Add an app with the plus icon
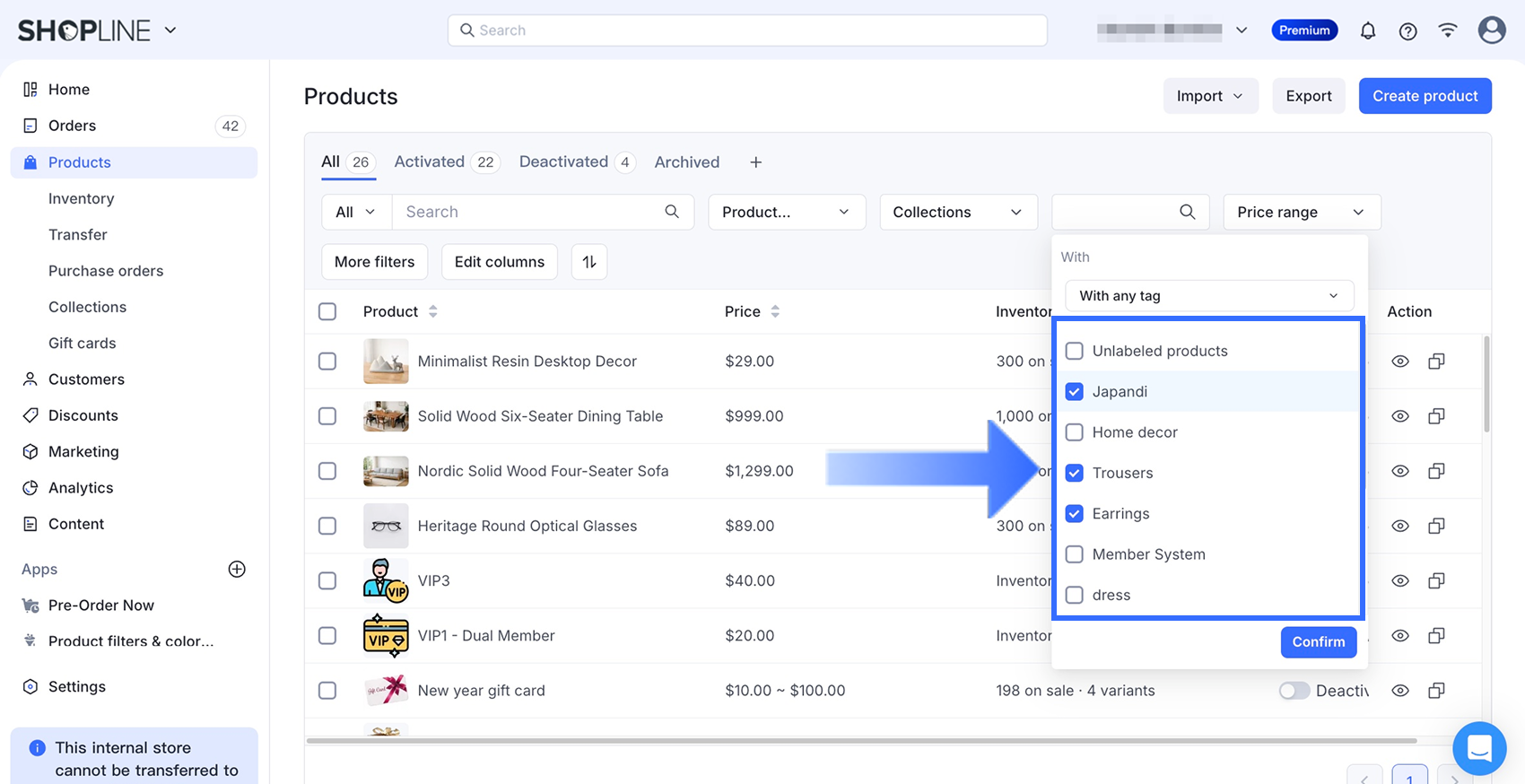The width and height of the screenshot is (1525, 784). pyautogui.click(x=237, y=570)
